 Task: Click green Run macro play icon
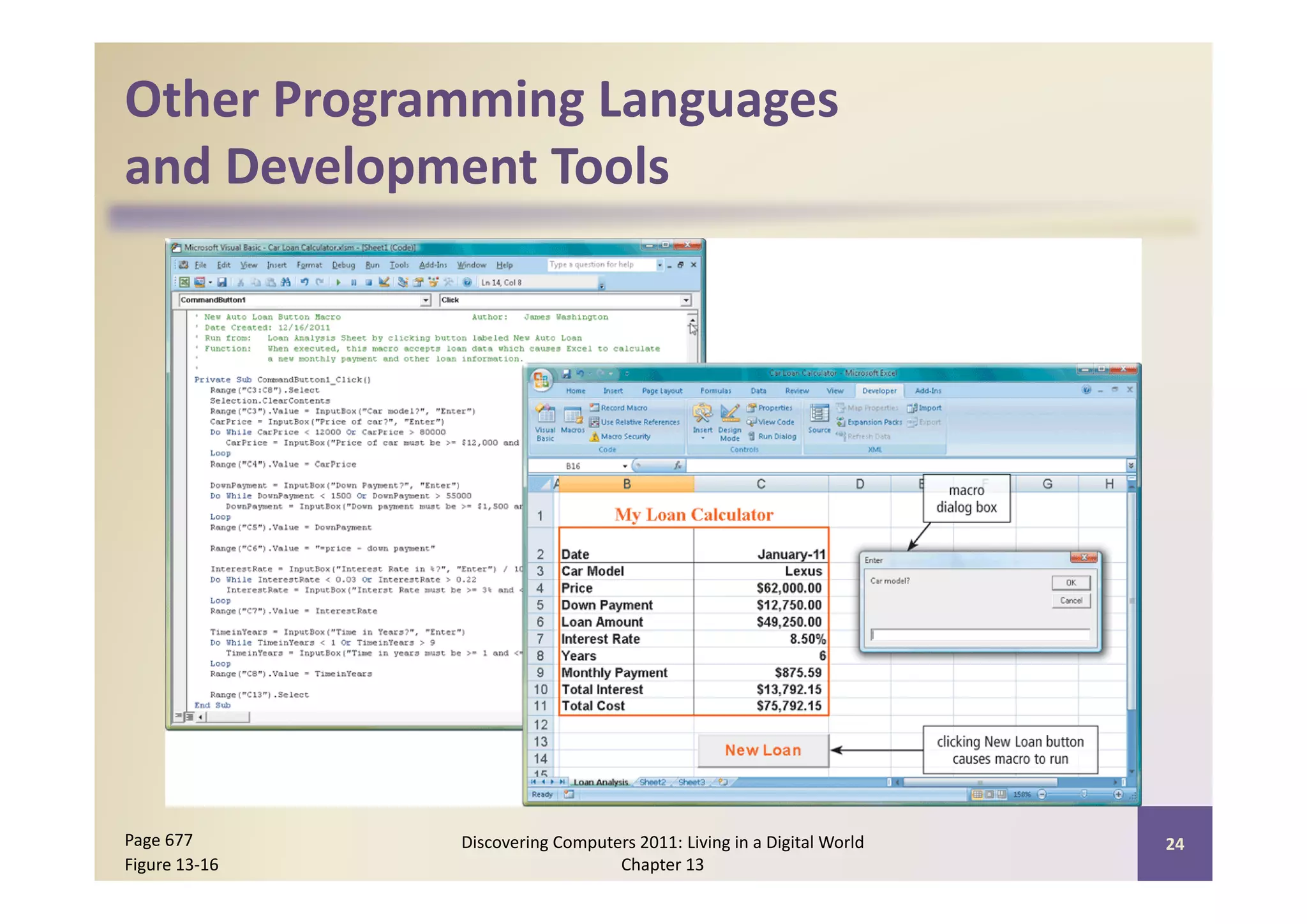(338, 282)
